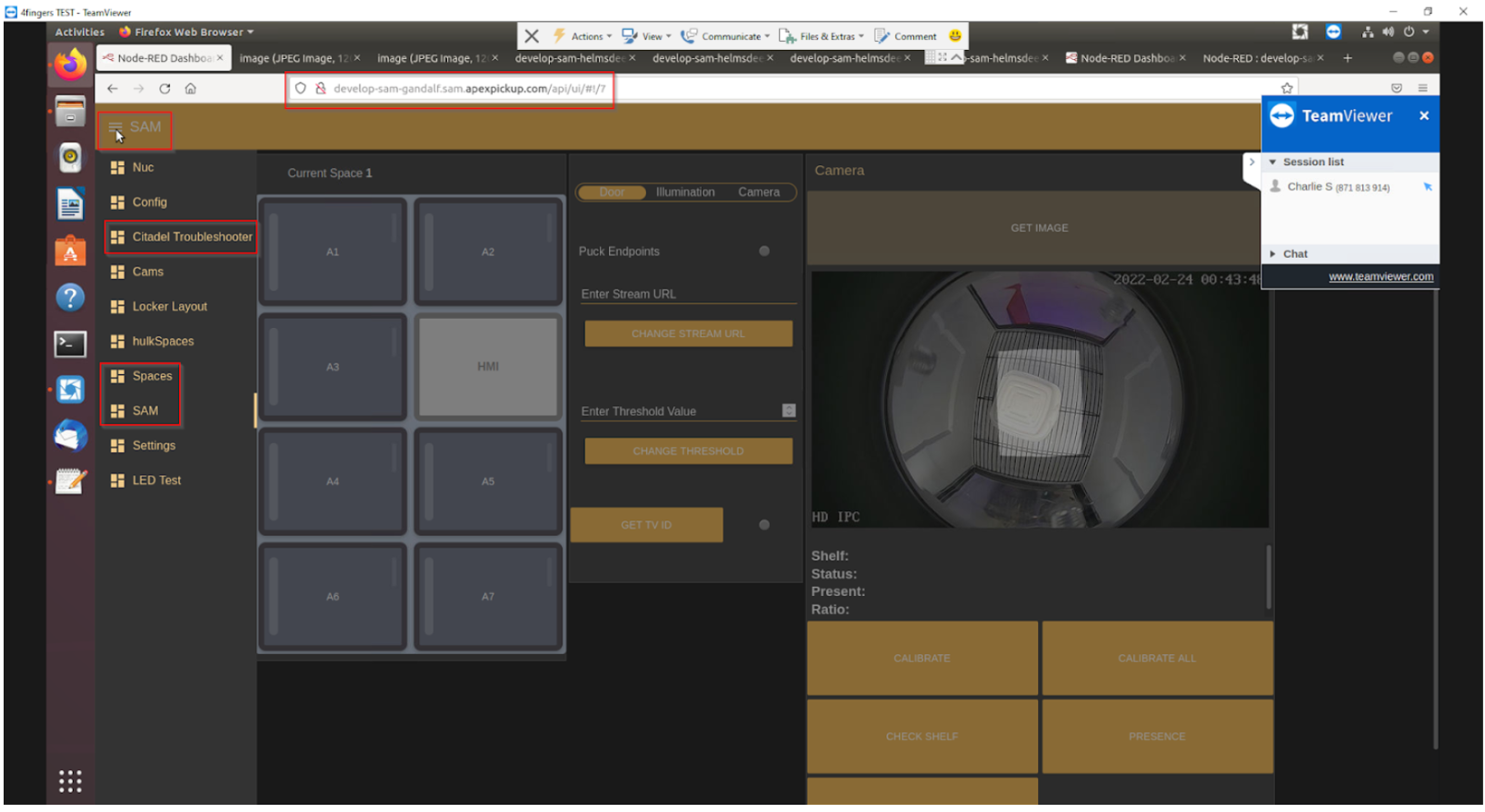1485x812 pixels.
Task: Click the Enter Stream URL field
Action: pos(687,294)
